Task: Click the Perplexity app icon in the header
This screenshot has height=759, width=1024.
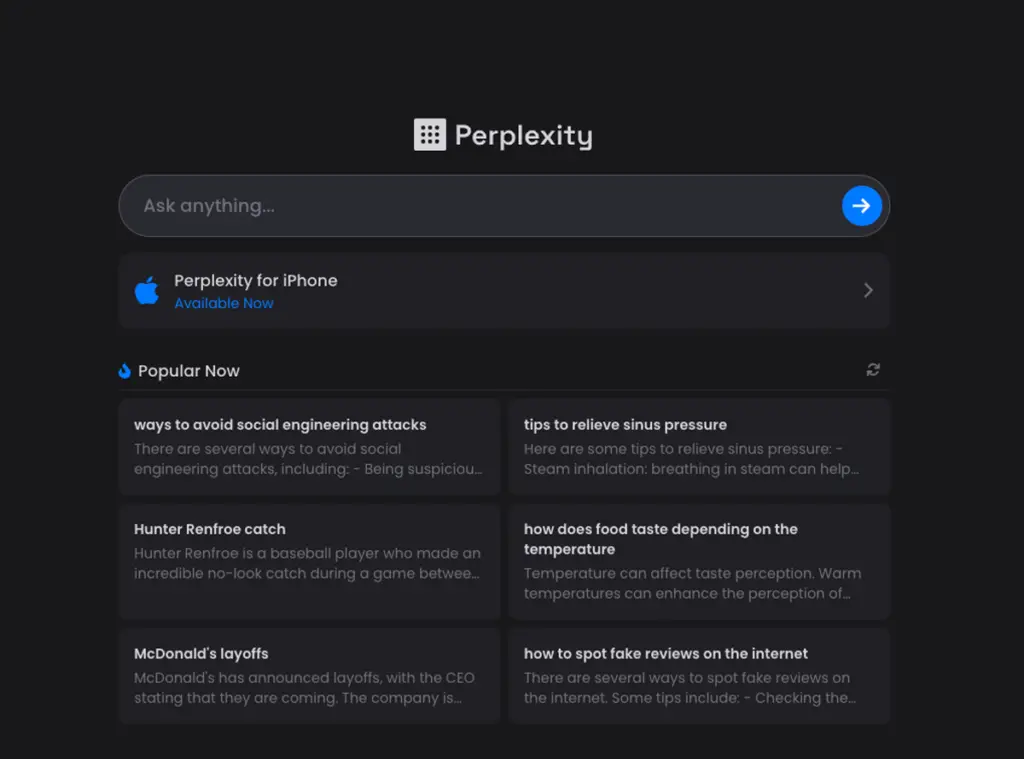Action: pyautogui.click(x=429, y=134)
